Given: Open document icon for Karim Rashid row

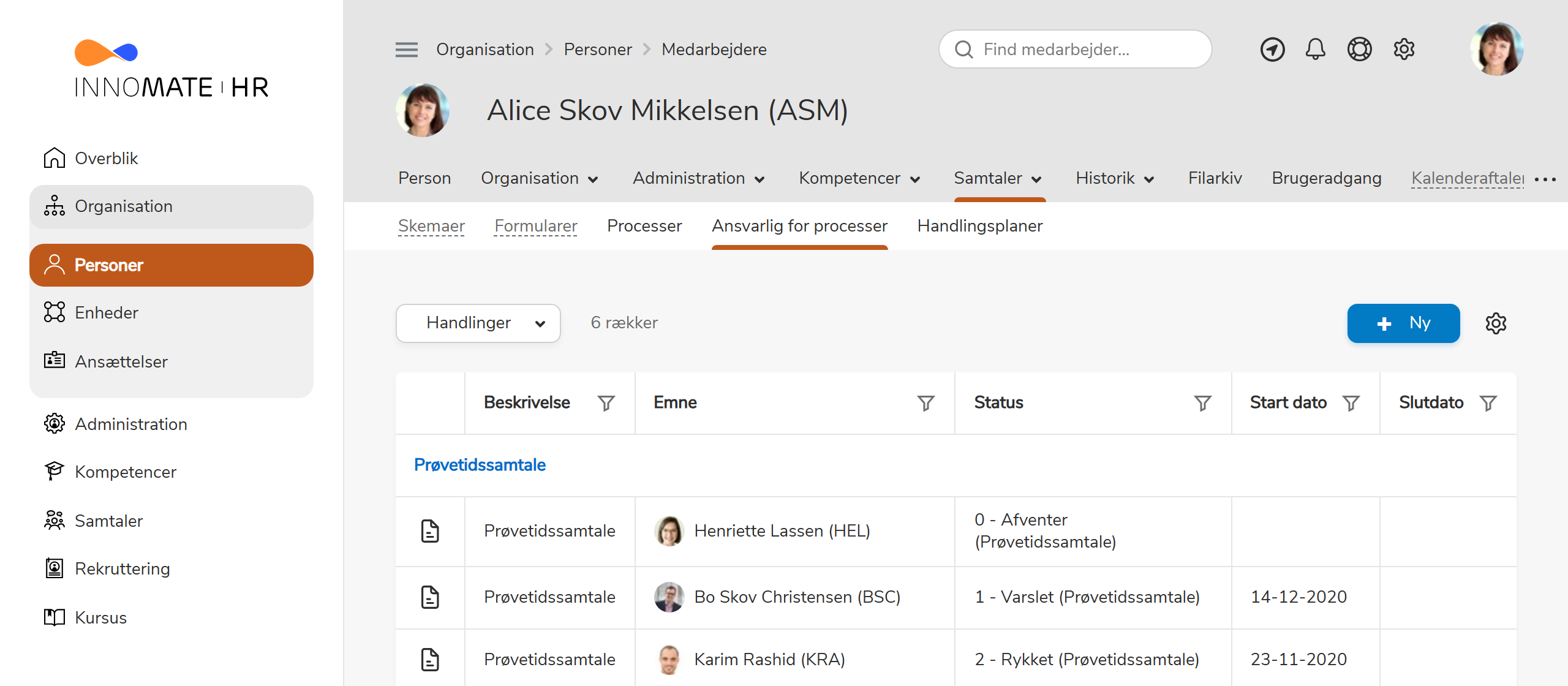Looking at the screenshot, I should 430,659.
